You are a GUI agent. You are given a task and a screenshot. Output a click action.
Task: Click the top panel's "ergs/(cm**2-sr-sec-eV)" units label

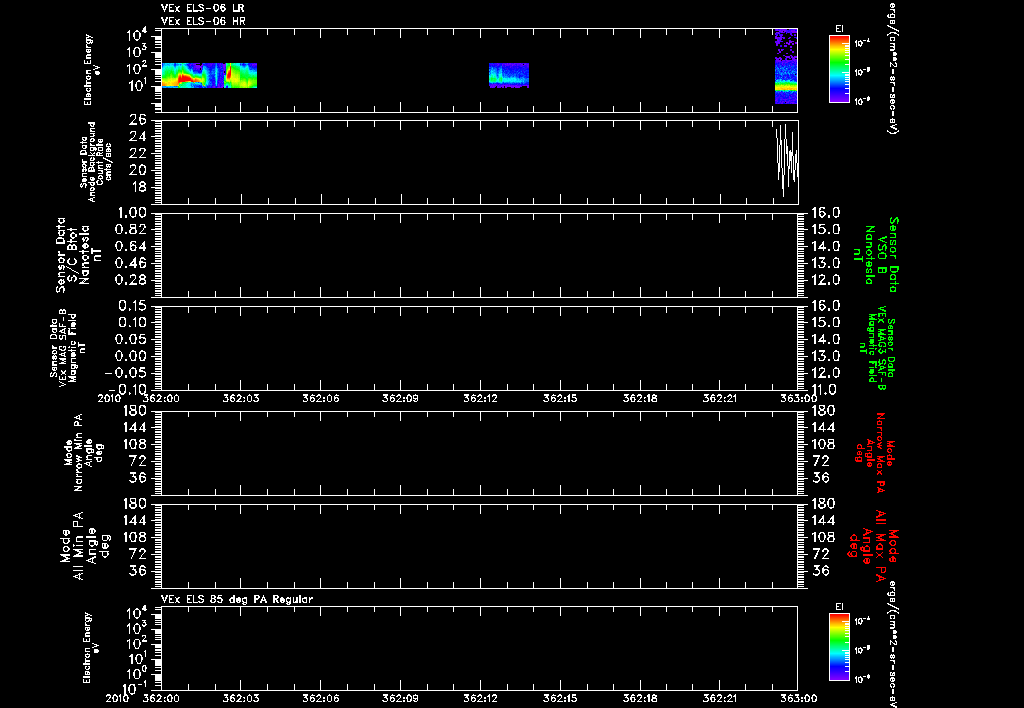(x=893, y=67)
